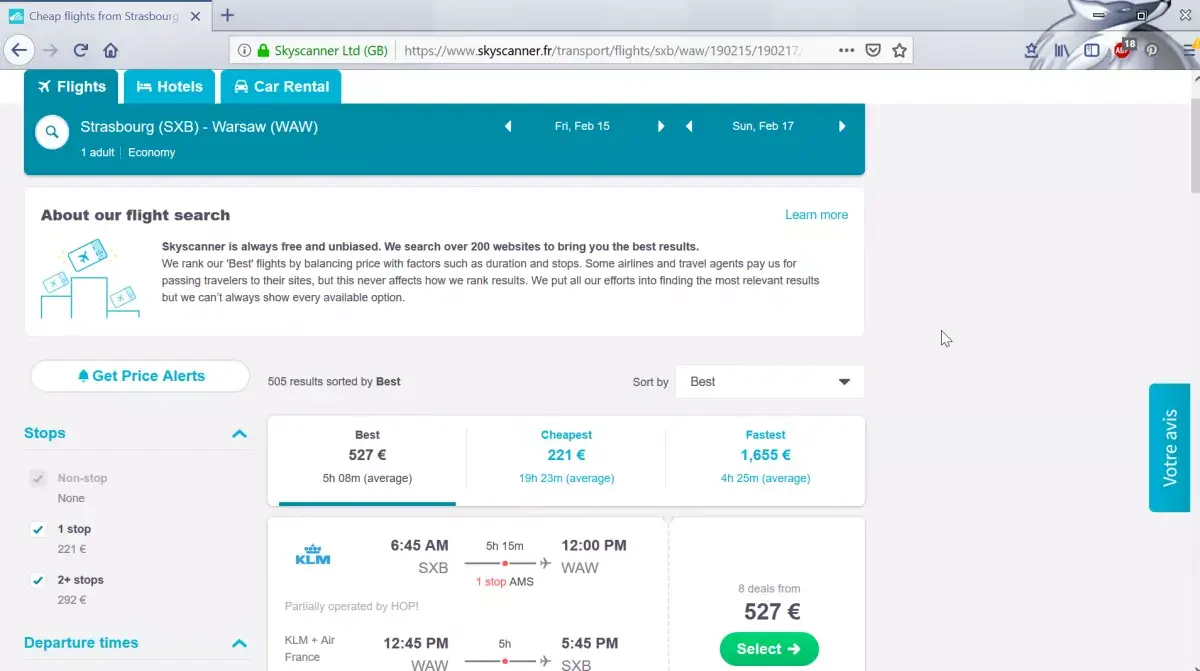
Task: Go to previous return day before Feb 17
Action: pyautogui.click(x=689, y=126)
